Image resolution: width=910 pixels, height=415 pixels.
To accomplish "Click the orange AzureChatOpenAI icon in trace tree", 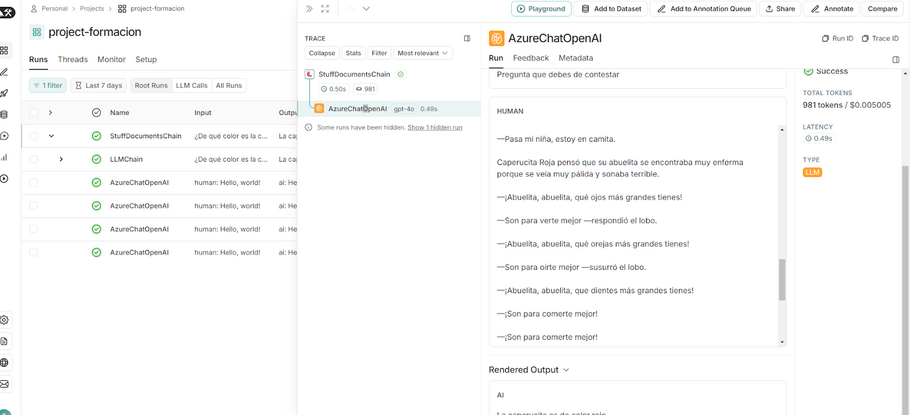I will 319,109.
